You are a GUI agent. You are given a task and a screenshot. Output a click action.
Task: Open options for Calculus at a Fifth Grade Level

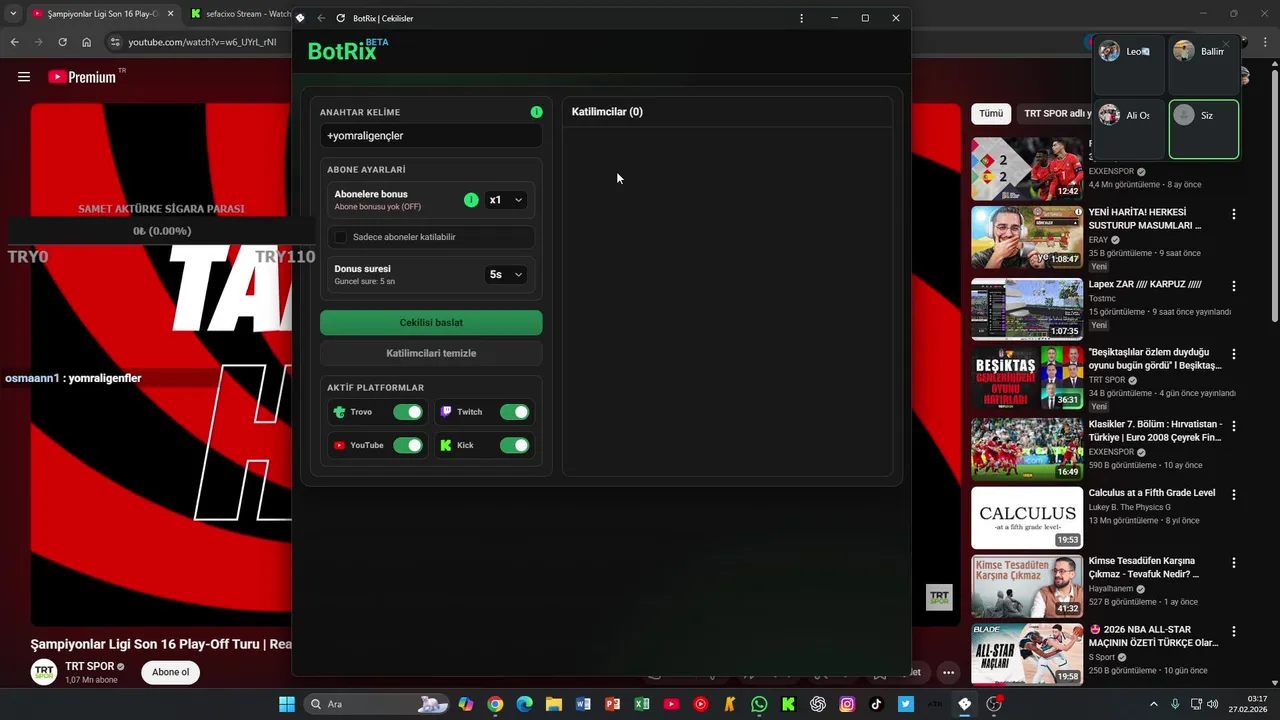click(1234, 495)
